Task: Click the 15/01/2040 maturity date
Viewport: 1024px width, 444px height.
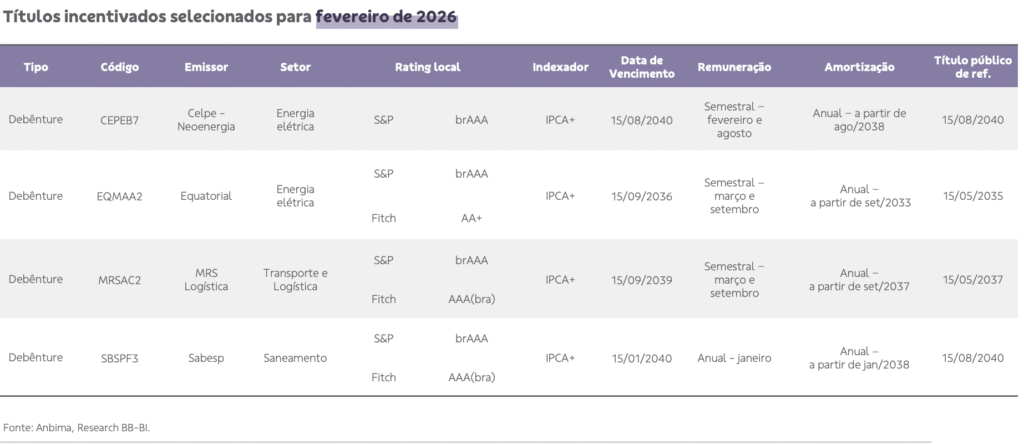Action: coord(641,358)
